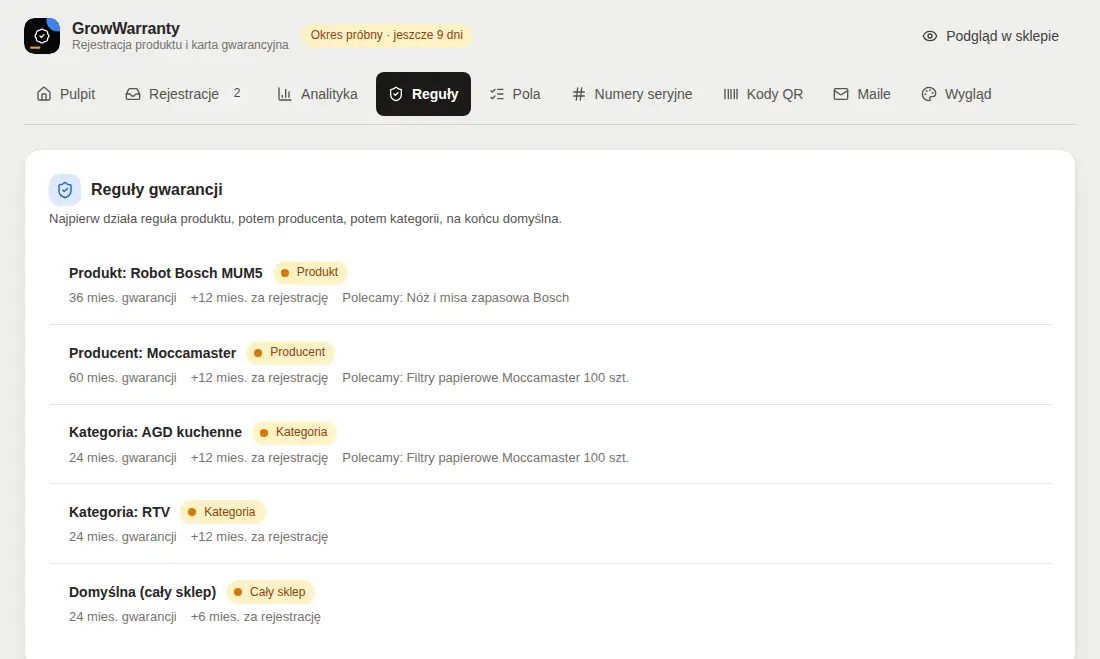The width and height of the screenshot is (1100, 659).
Task: Open rule 'Produkt: Robot Bosch MUM5'
Action: click(x=551, y=284)
